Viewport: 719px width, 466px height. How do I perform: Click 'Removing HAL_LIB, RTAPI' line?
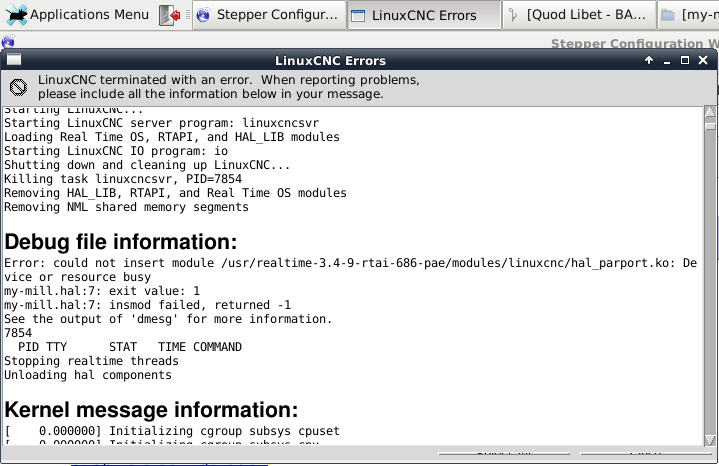175,193
